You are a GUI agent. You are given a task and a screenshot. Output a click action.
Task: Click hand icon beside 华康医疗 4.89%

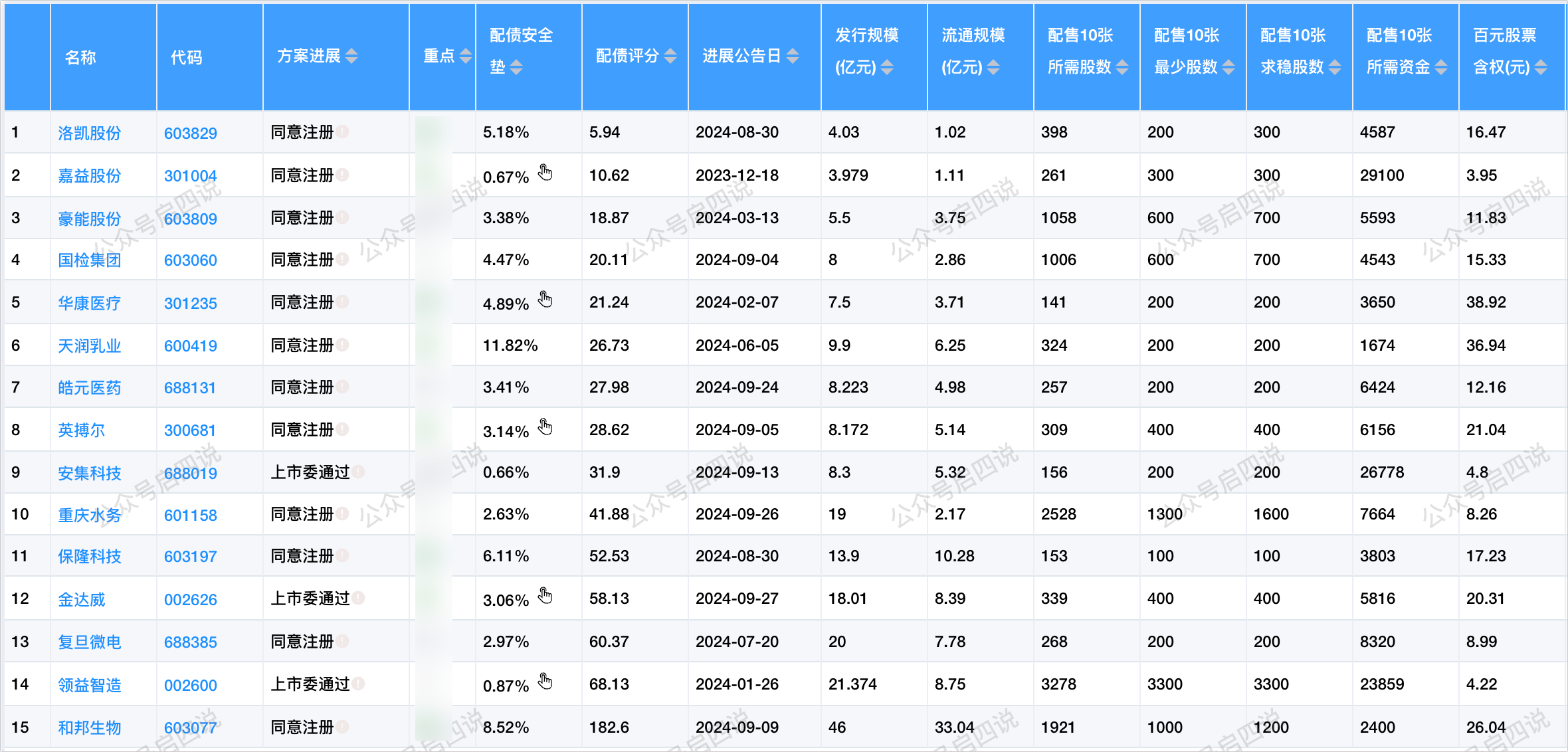tap(545, 300)
